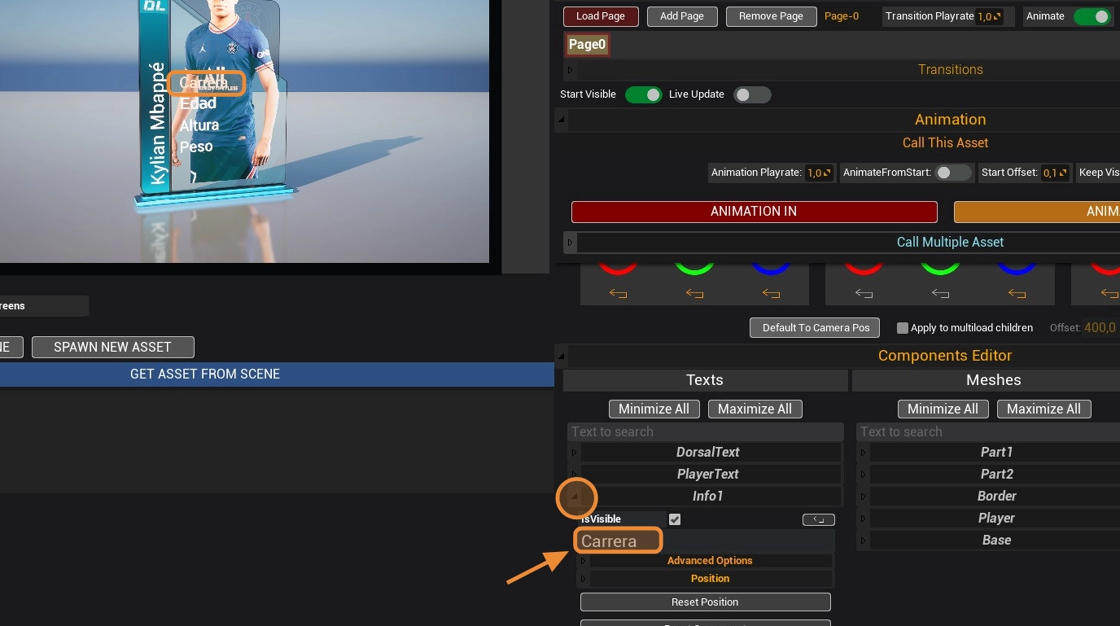Click the Offset value 400,0 field
This screenshot has width=1120, height=626.
(1100, 328)
